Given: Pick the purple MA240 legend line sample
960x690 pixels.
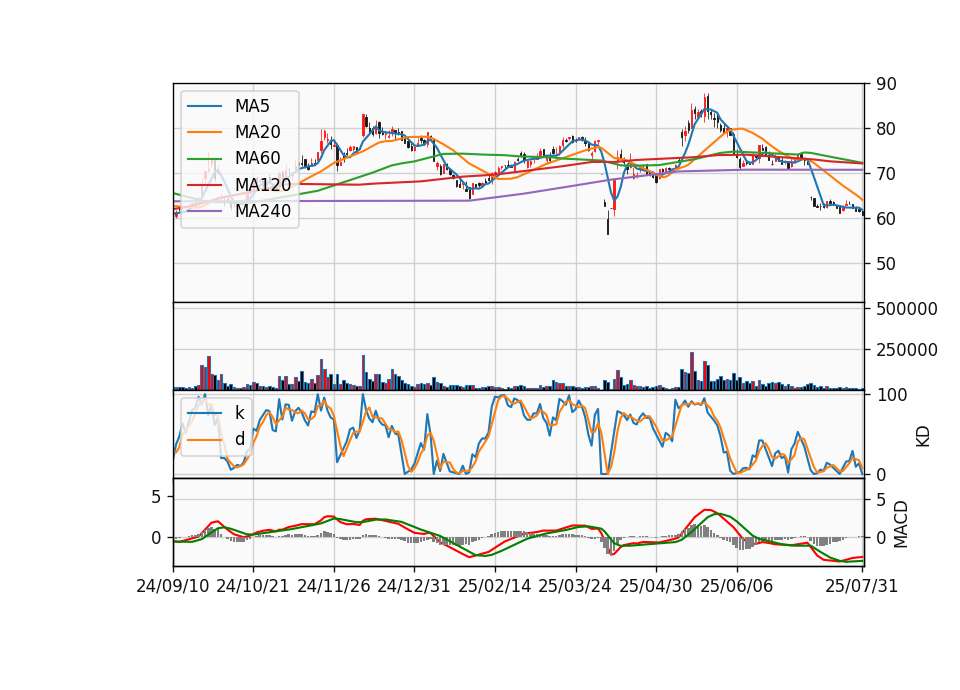Looking at the screenshot, I should point(204,211).
